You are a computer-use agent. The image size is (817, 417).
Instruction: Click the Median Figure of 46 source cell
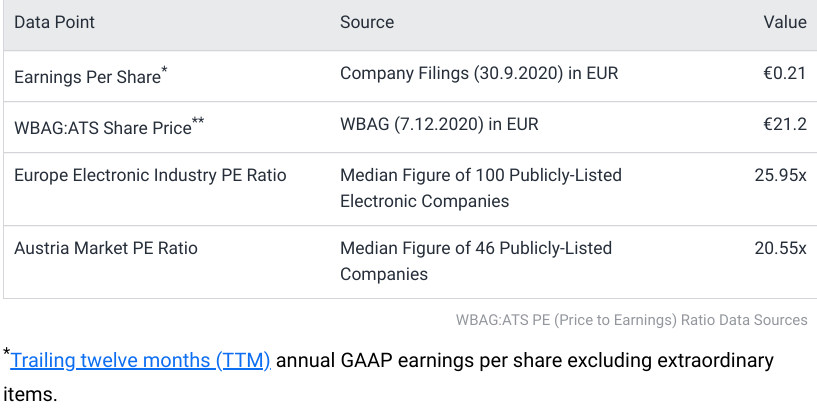[476, 260]
